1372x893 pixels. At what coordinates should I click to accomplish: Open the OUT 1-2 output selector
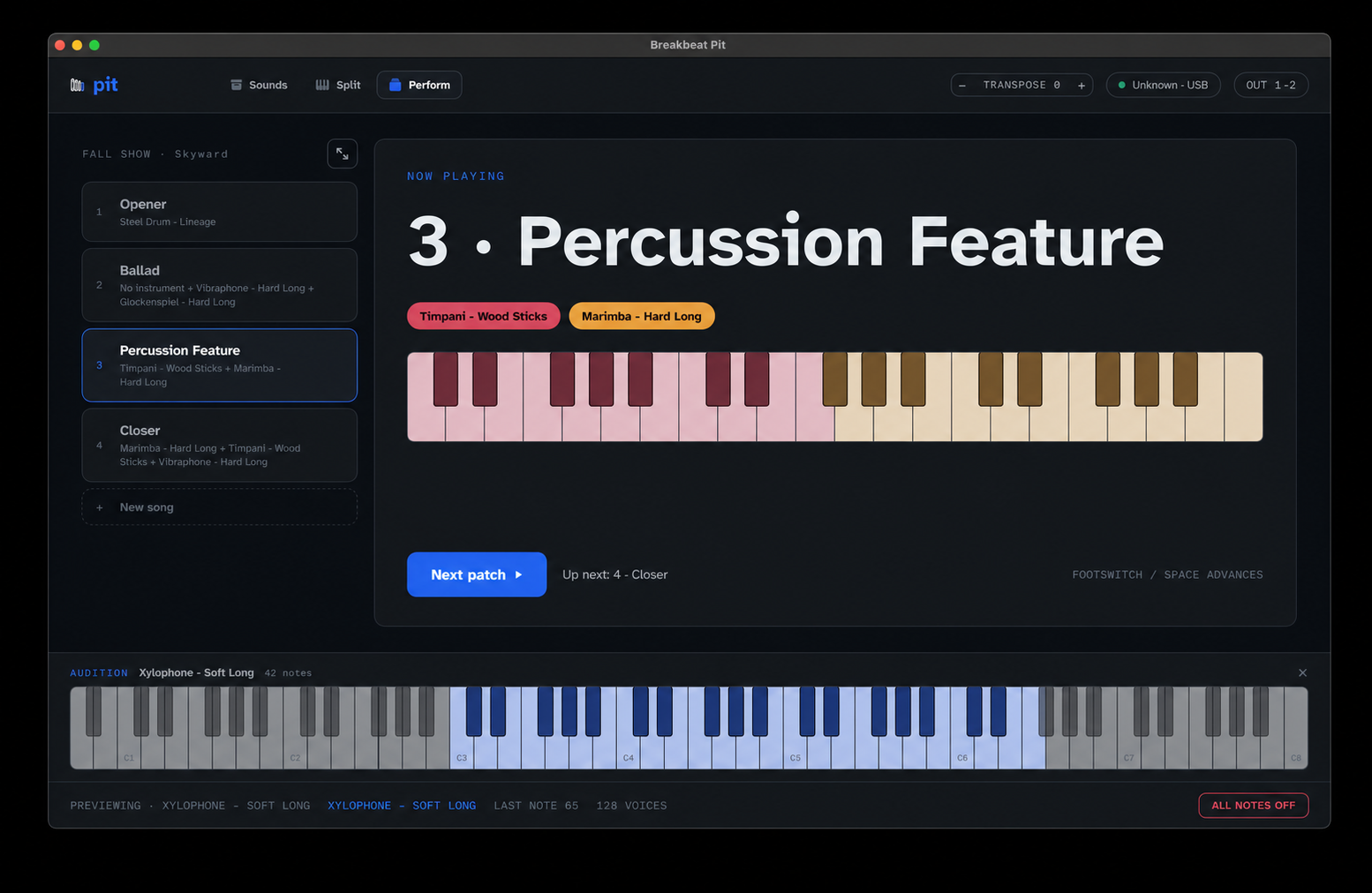click(1270, 85)
